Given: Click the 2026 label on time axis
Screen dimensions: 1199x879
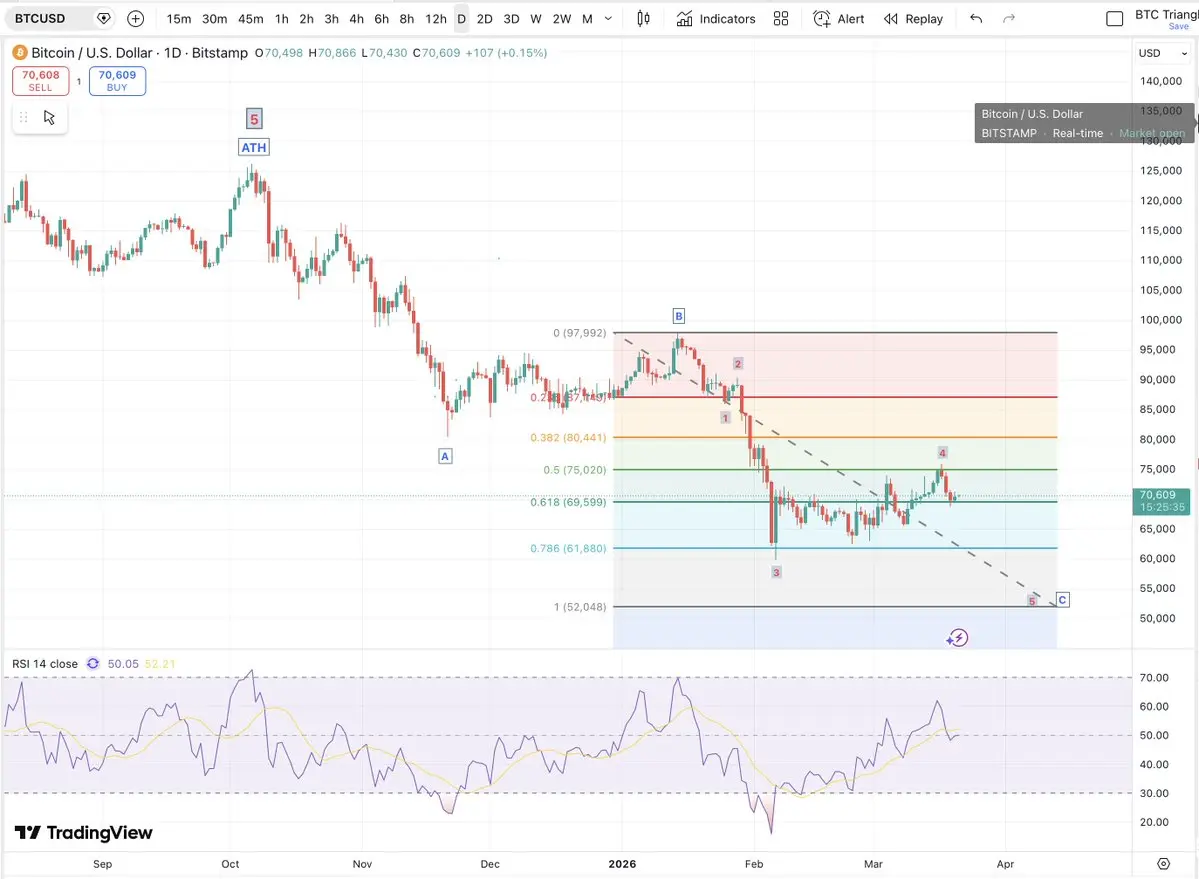Looking at the screenshot, I should tap(622, 864).
